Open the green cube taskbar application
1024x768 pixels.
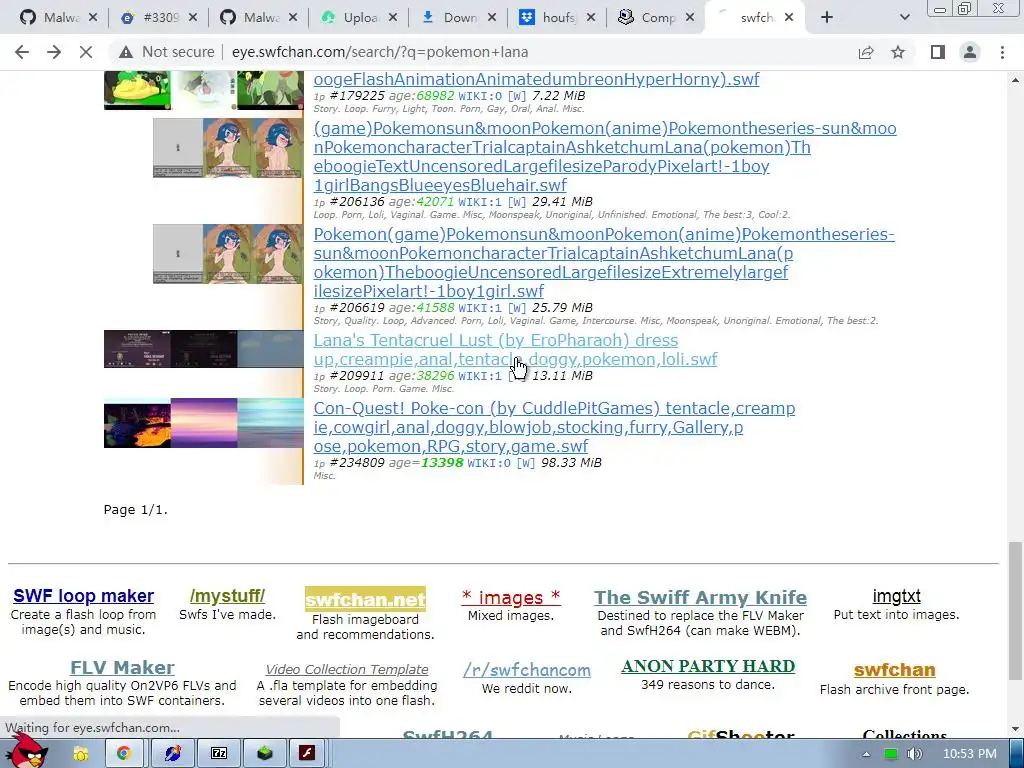click(264, 754)
